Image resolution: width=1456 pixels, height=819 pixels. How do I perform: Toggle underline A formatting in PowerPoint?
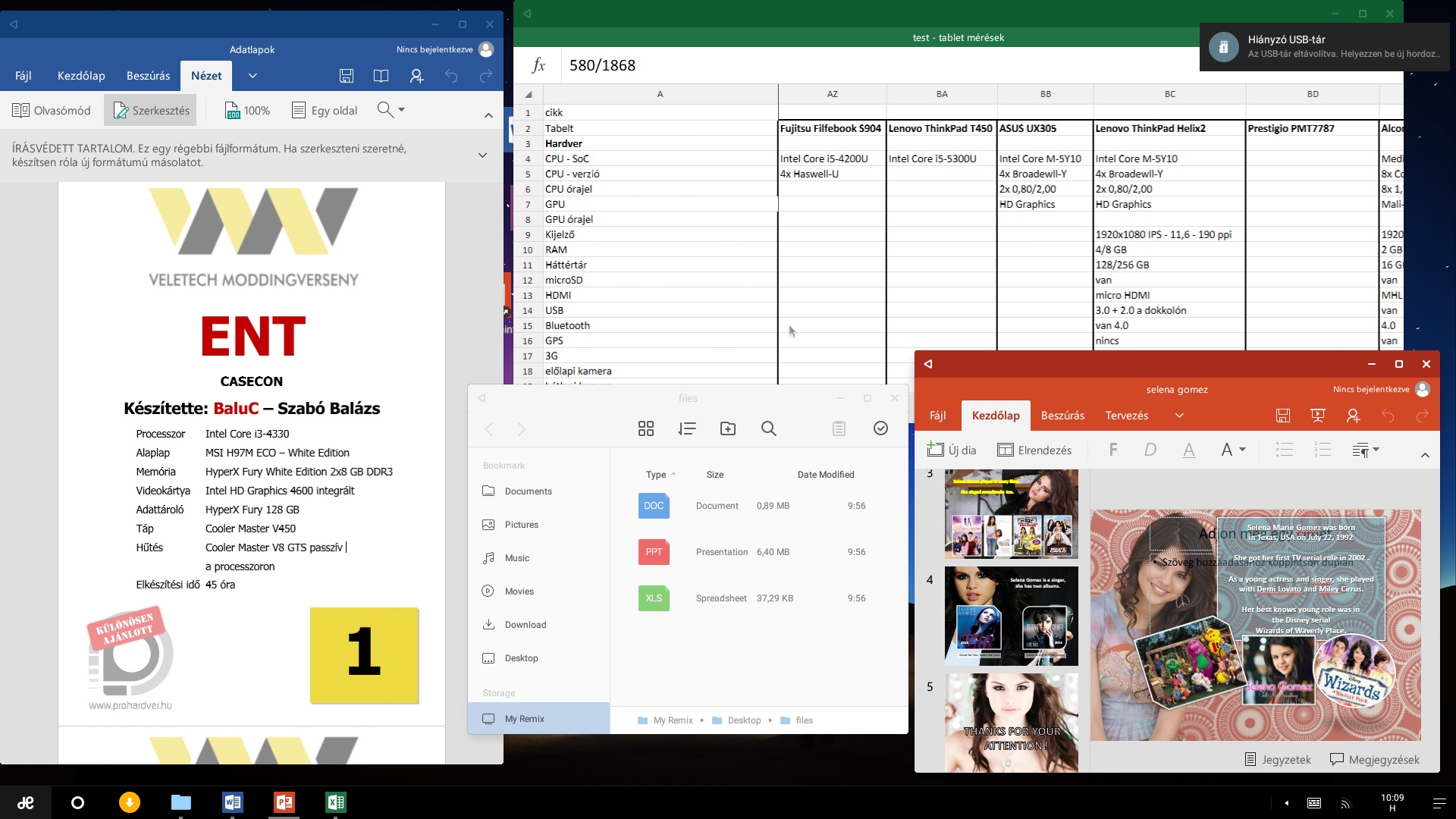coord(1189,450)
